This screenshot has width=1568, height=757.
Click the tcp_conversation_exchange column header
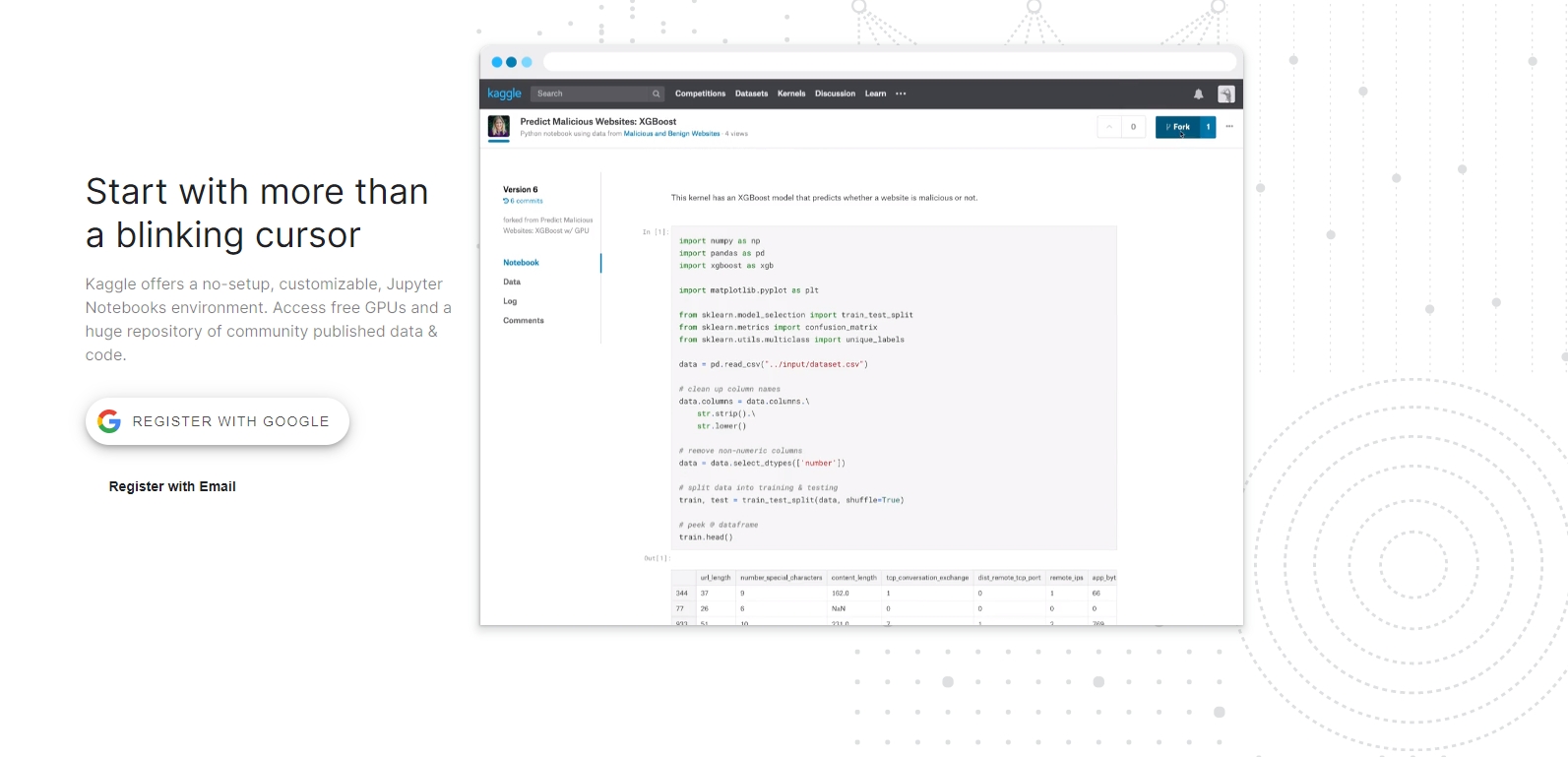click(x=927, y=578)
